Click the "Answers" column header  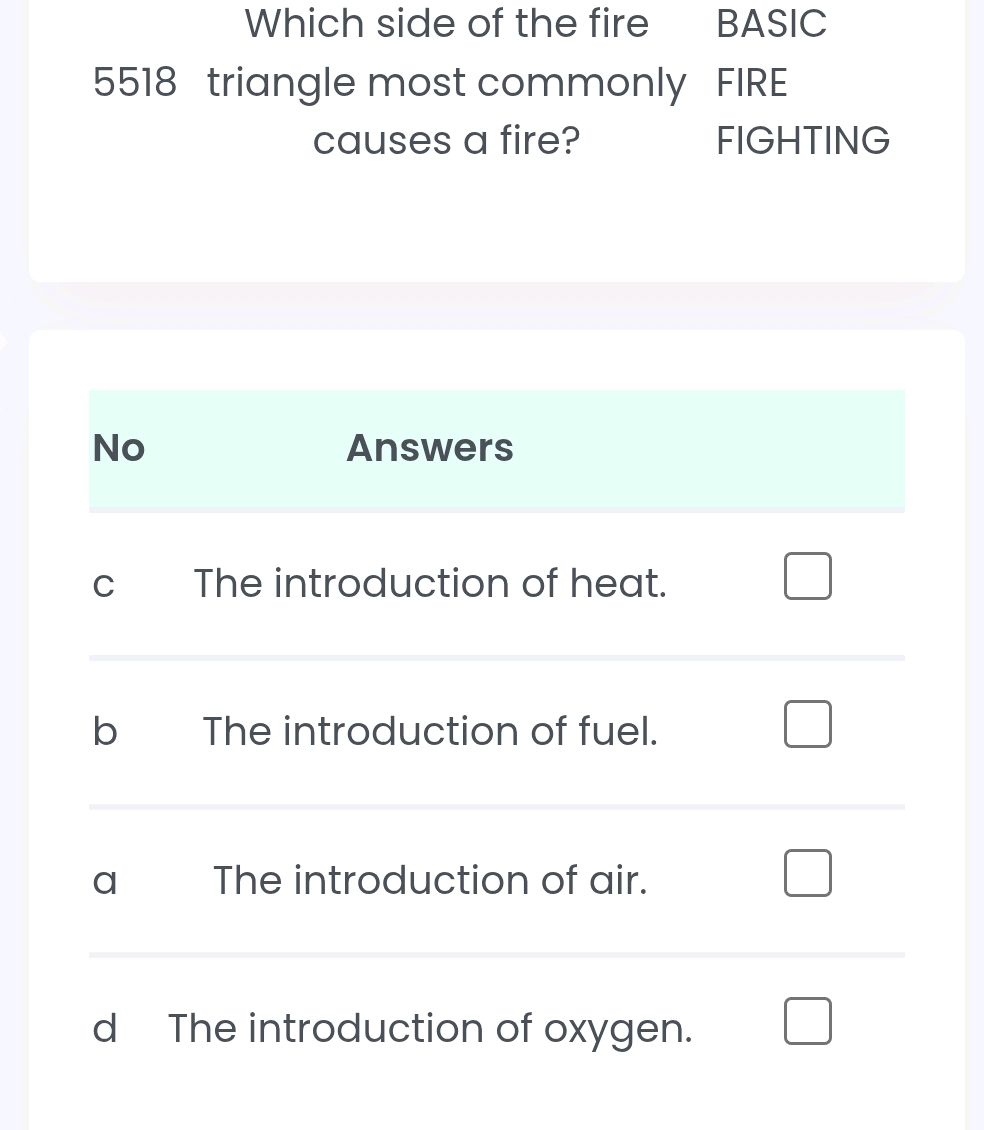click(429, 447)
